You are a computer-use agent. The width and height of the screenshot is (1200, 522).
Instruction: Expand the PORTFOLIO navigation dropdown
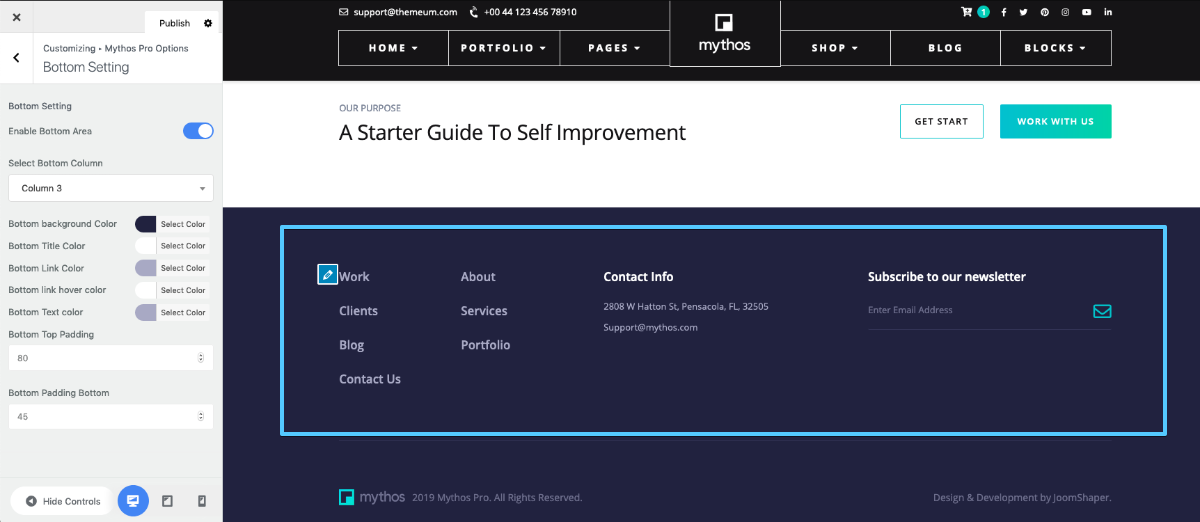tap(504, 48)
